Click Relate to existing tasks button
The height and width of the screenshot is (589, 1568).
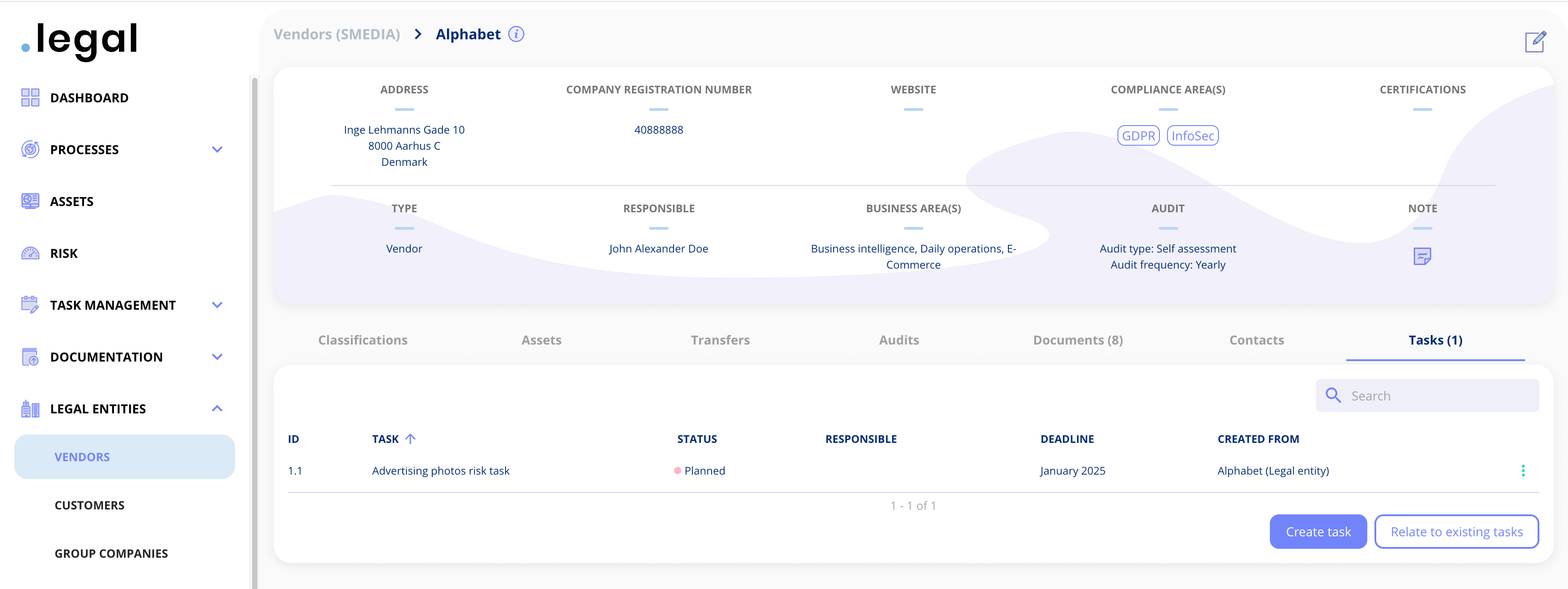1457,531
